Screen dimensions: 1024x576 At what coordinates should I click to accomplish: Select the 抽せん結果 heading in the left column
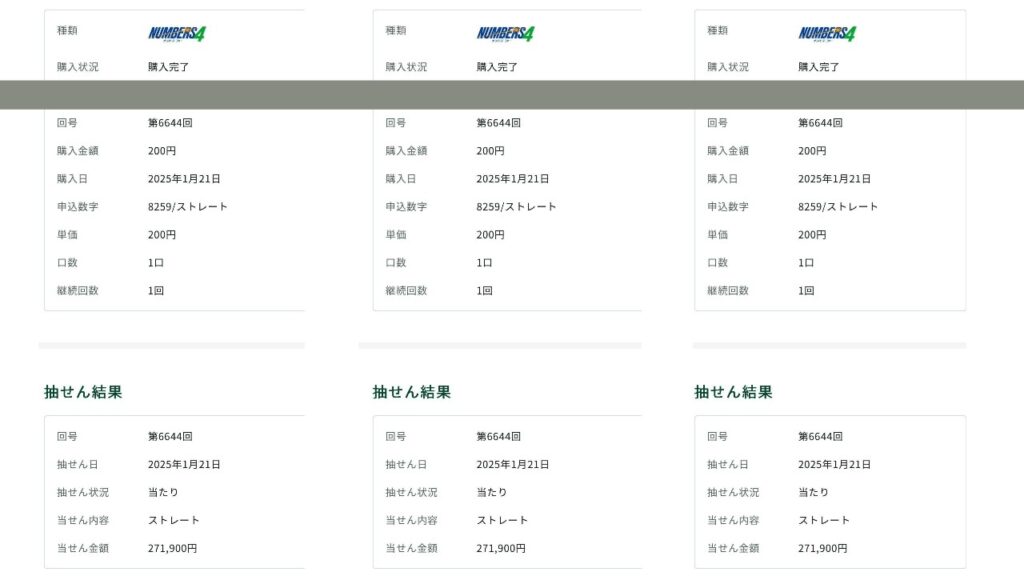coord(83,392)
